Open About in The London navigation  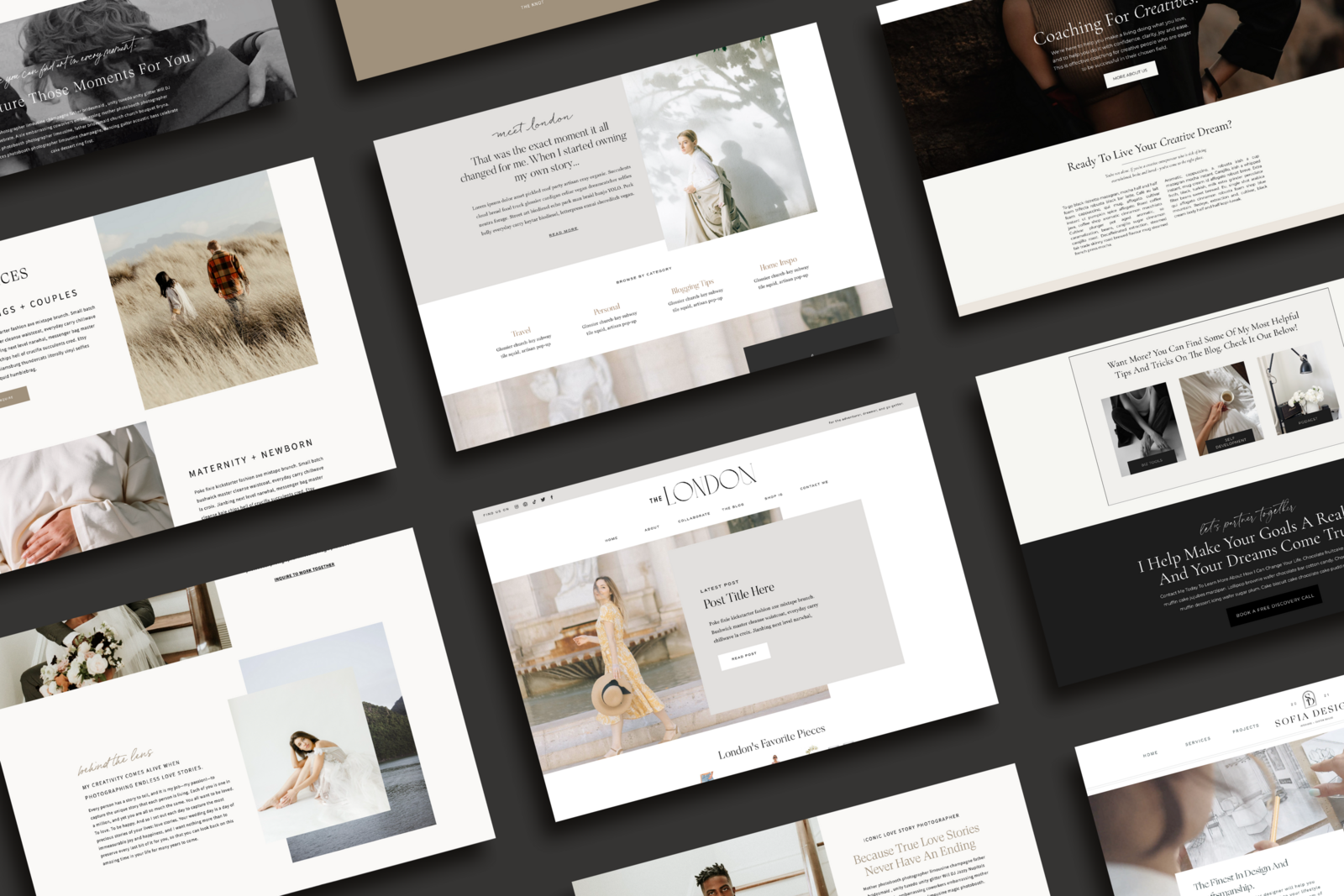pyautogui.click(x=652, y=528)
